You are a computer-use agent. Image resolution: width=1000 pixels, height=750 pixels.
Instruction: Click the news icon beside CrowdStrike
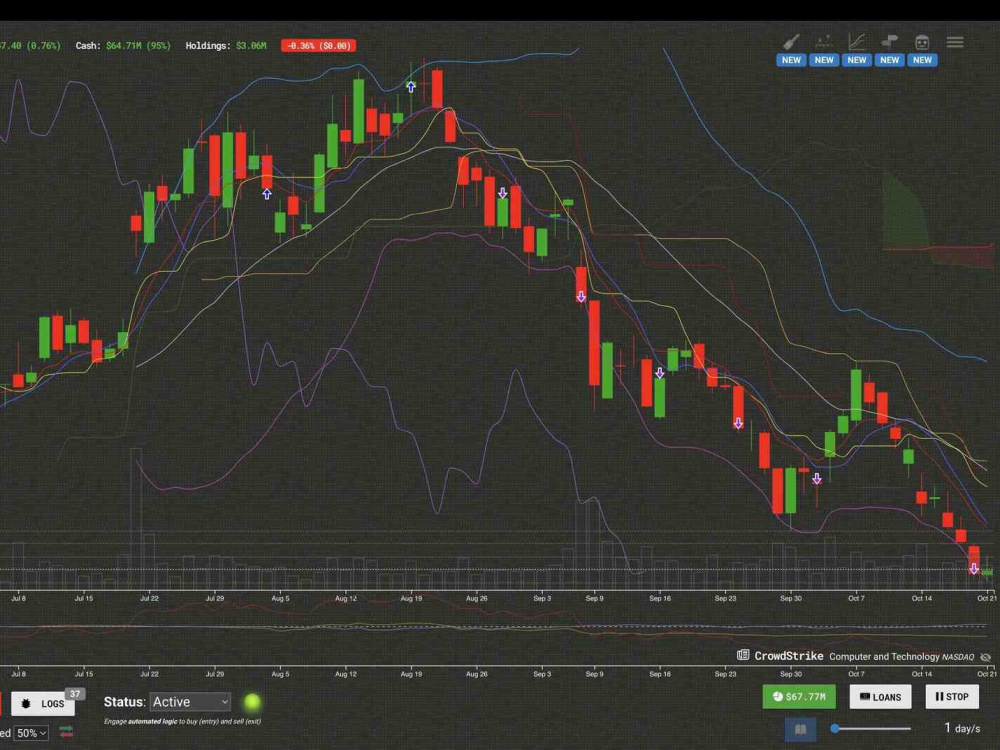click(743, 655)
